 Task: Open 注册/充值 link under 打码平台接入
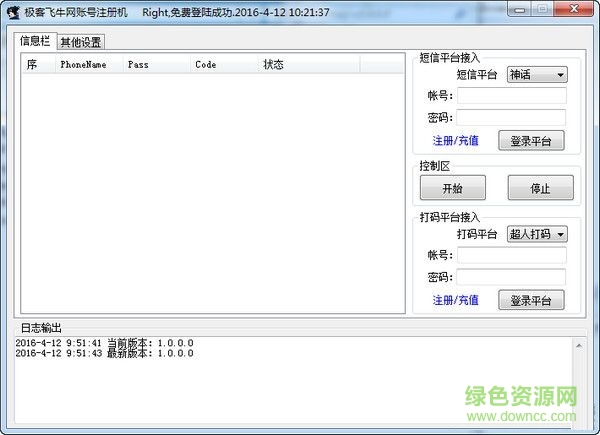[x=455, y=300]
